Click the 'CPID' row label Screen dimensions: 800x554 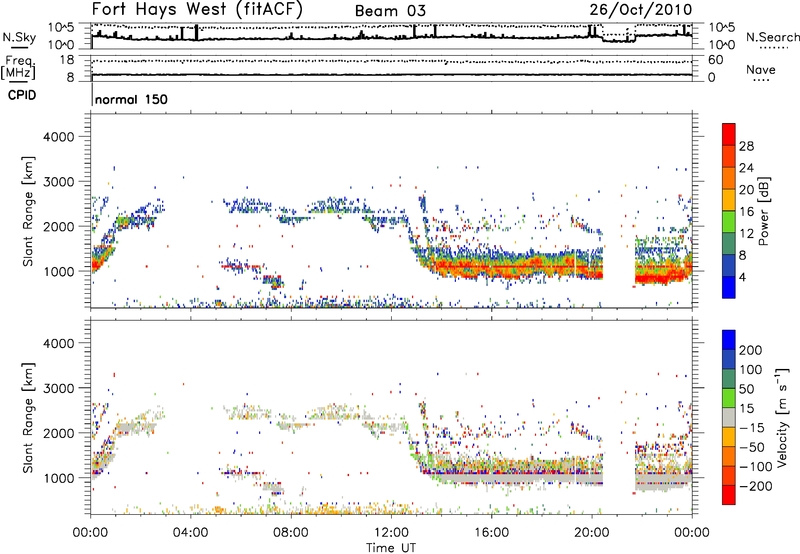point(22,95)
